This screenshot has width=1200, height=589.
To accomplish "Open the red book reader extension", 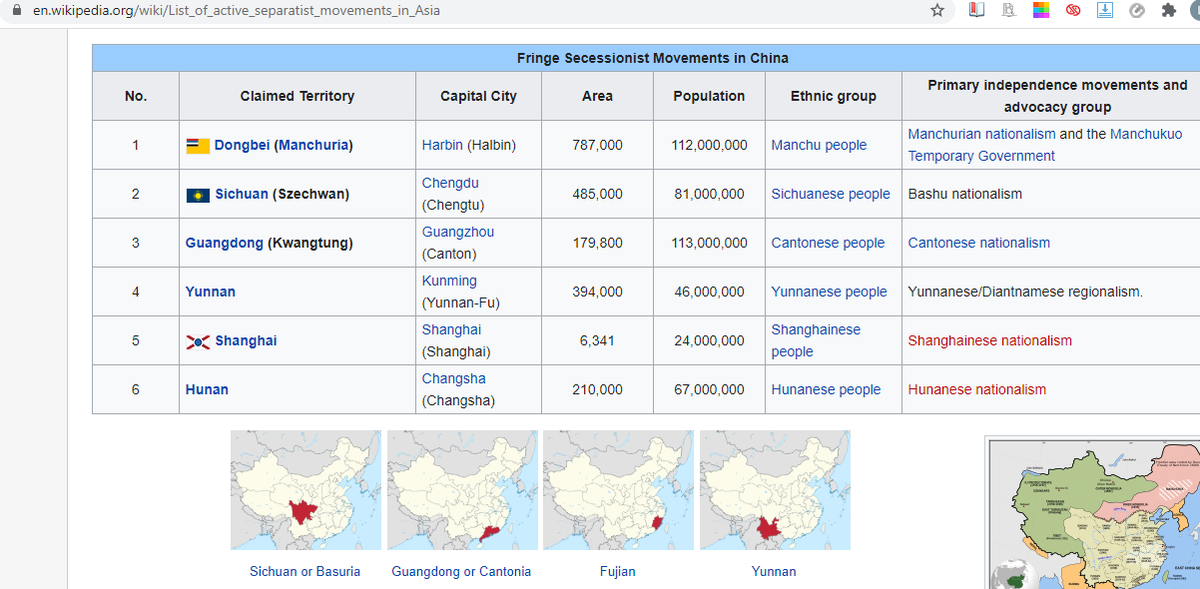I will tap(979, 11).
